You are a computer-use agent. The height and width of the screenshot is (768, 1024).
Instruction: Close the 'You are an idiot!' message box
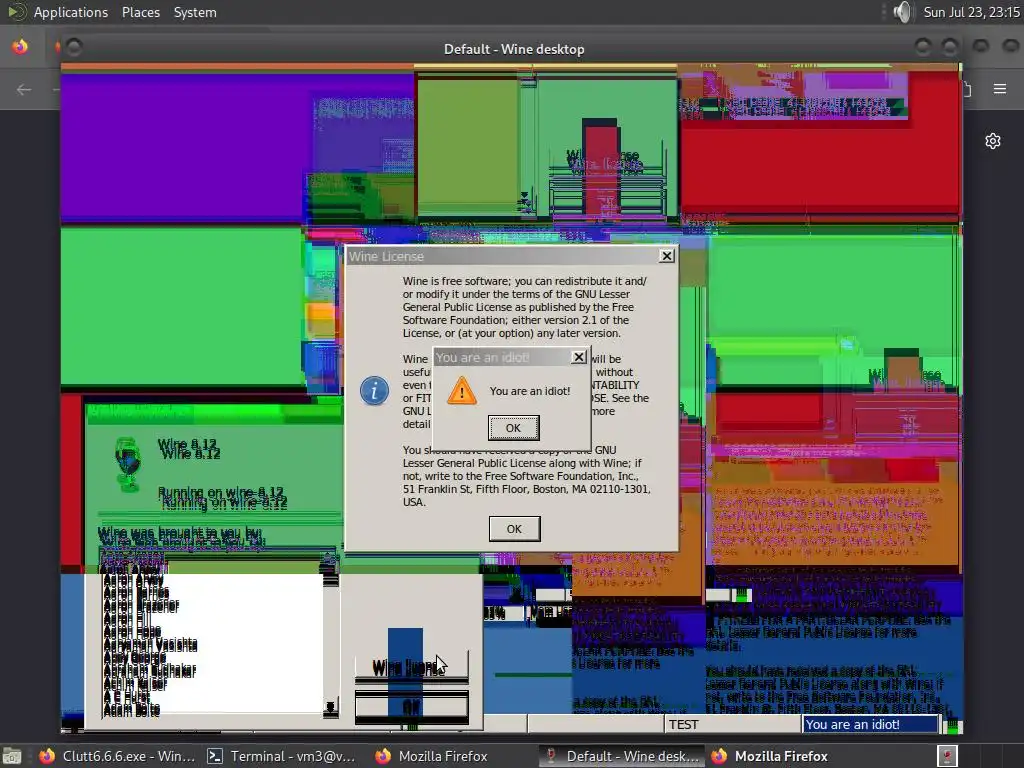click(579, 357)
